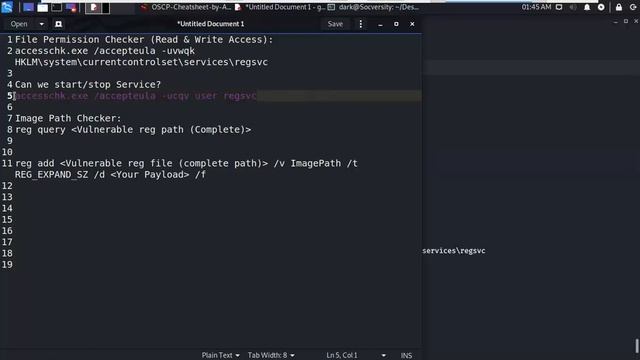
Task: Click the 'reg query <Vulnerable reg path' line
Action: [133, 129]
